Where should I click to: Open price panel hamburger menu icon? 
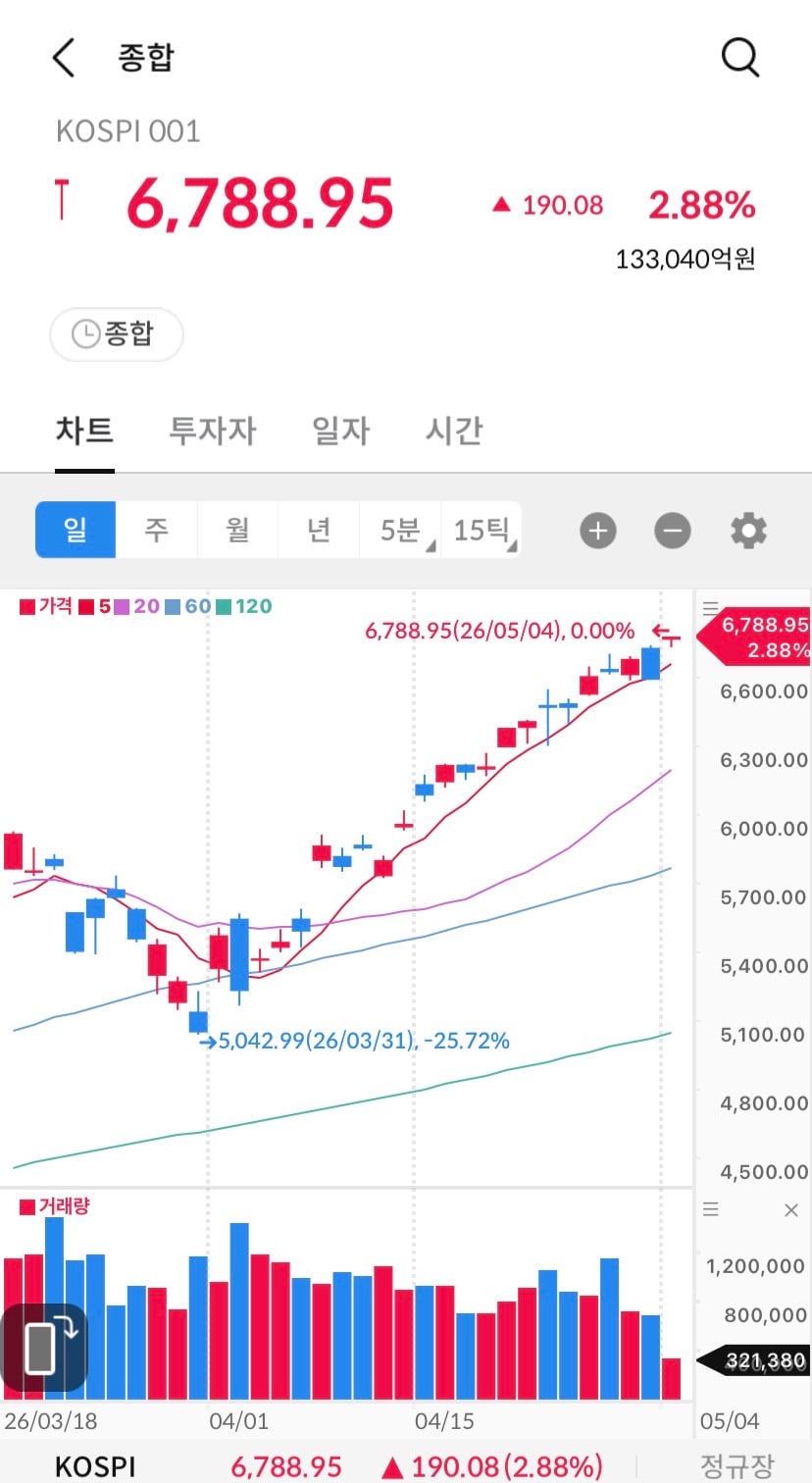pos(711,608)
